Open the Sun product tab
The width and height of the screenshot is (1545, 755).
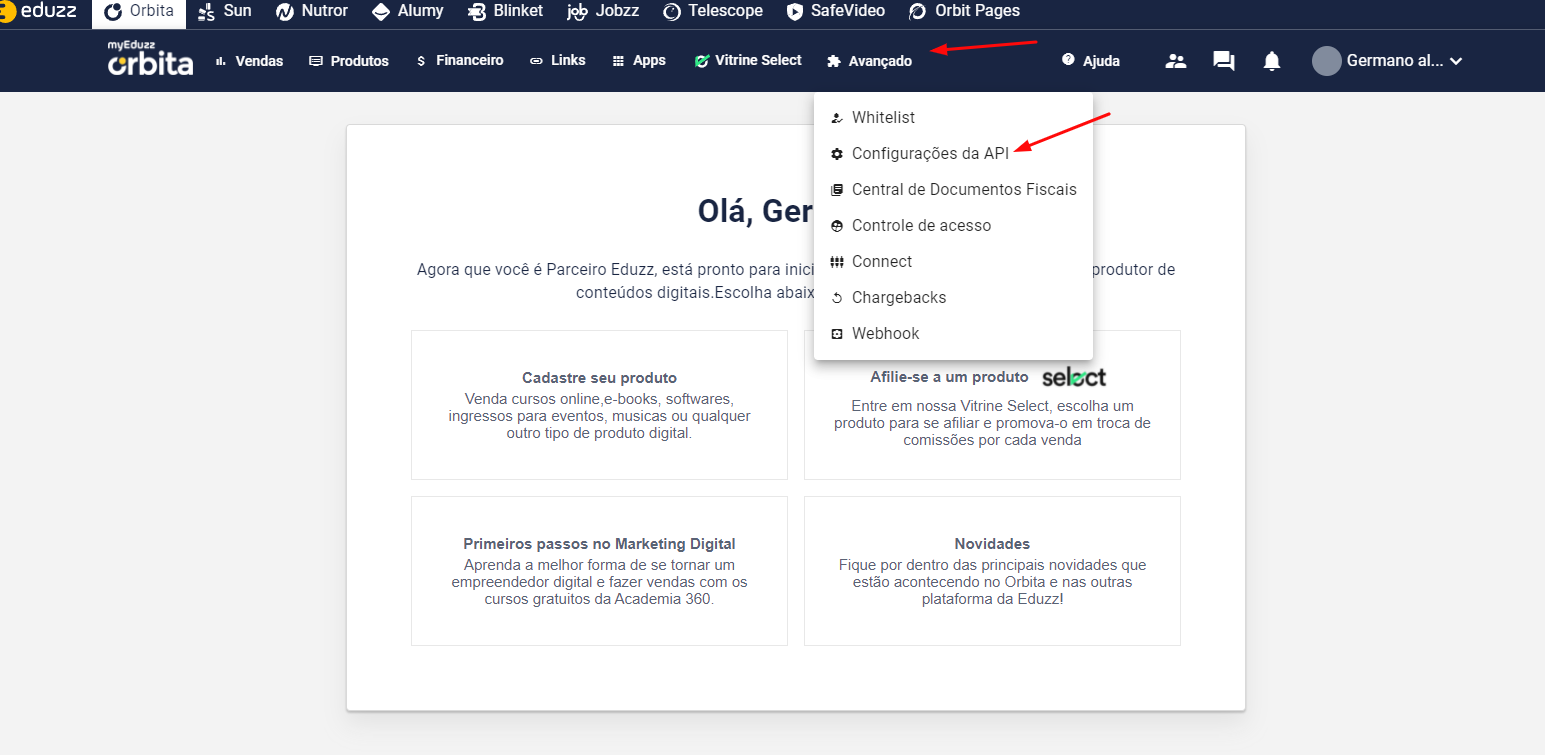(x=225, y=12)
